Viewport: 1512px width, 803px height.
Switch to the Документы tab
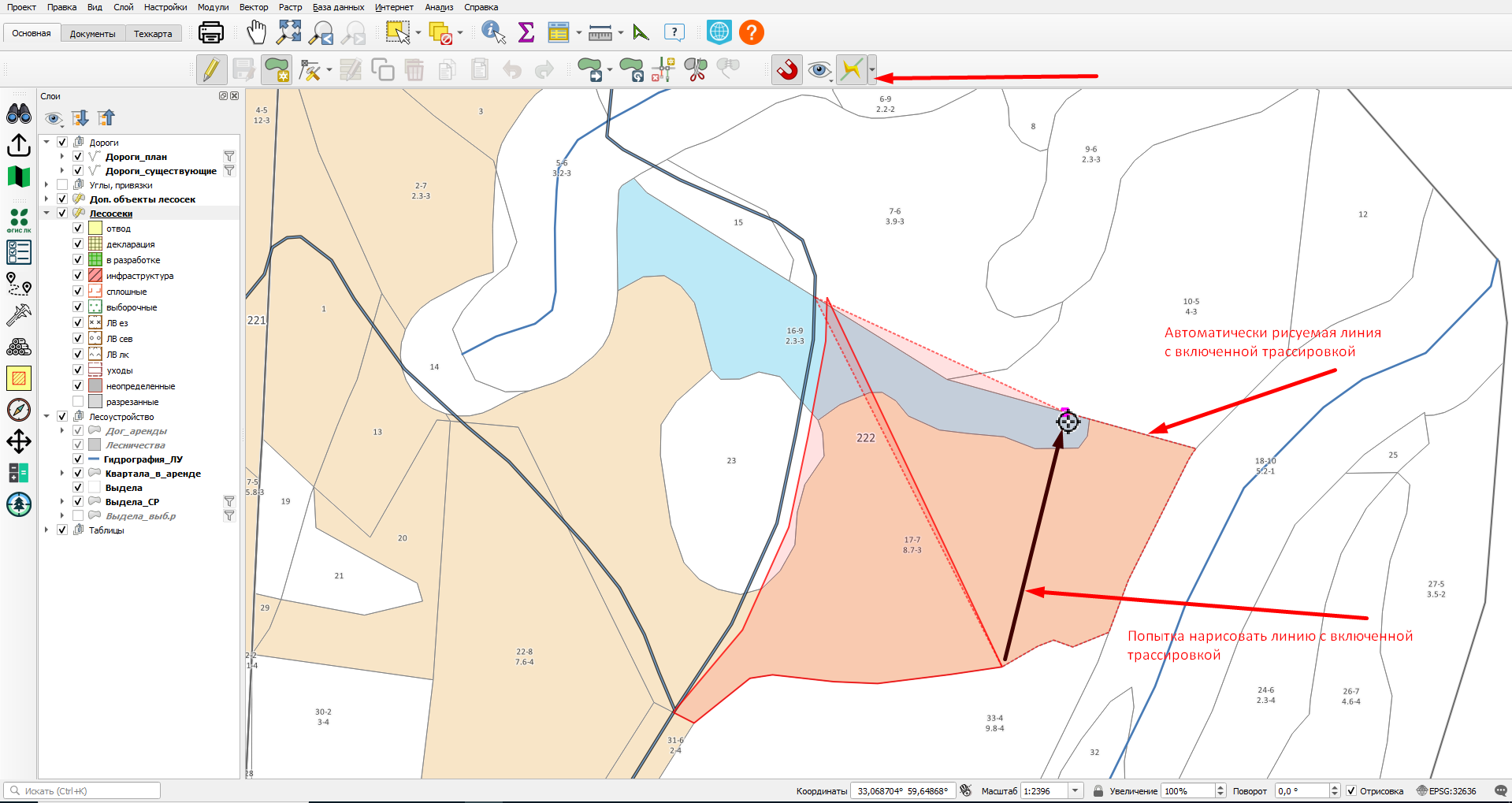coord(92,34)
